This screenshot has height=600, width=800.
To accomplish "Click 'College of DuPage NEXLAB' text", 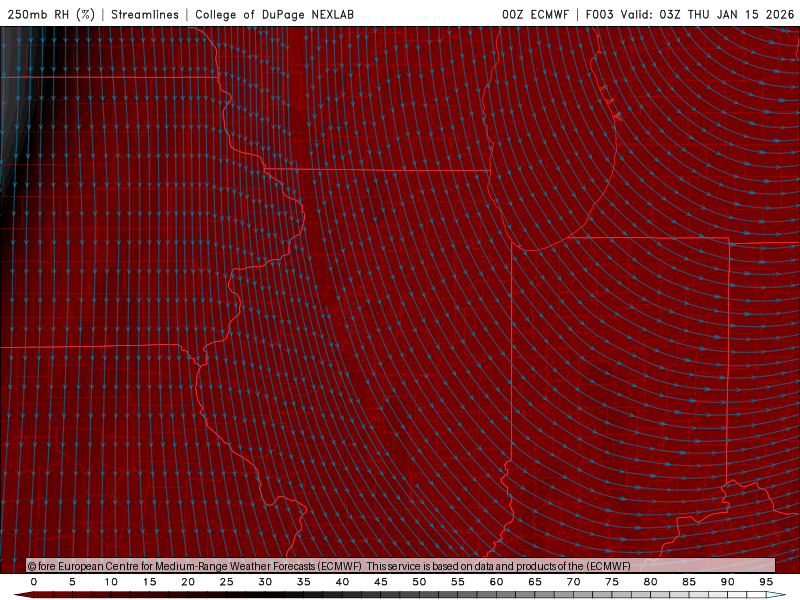I will point(274,14).
